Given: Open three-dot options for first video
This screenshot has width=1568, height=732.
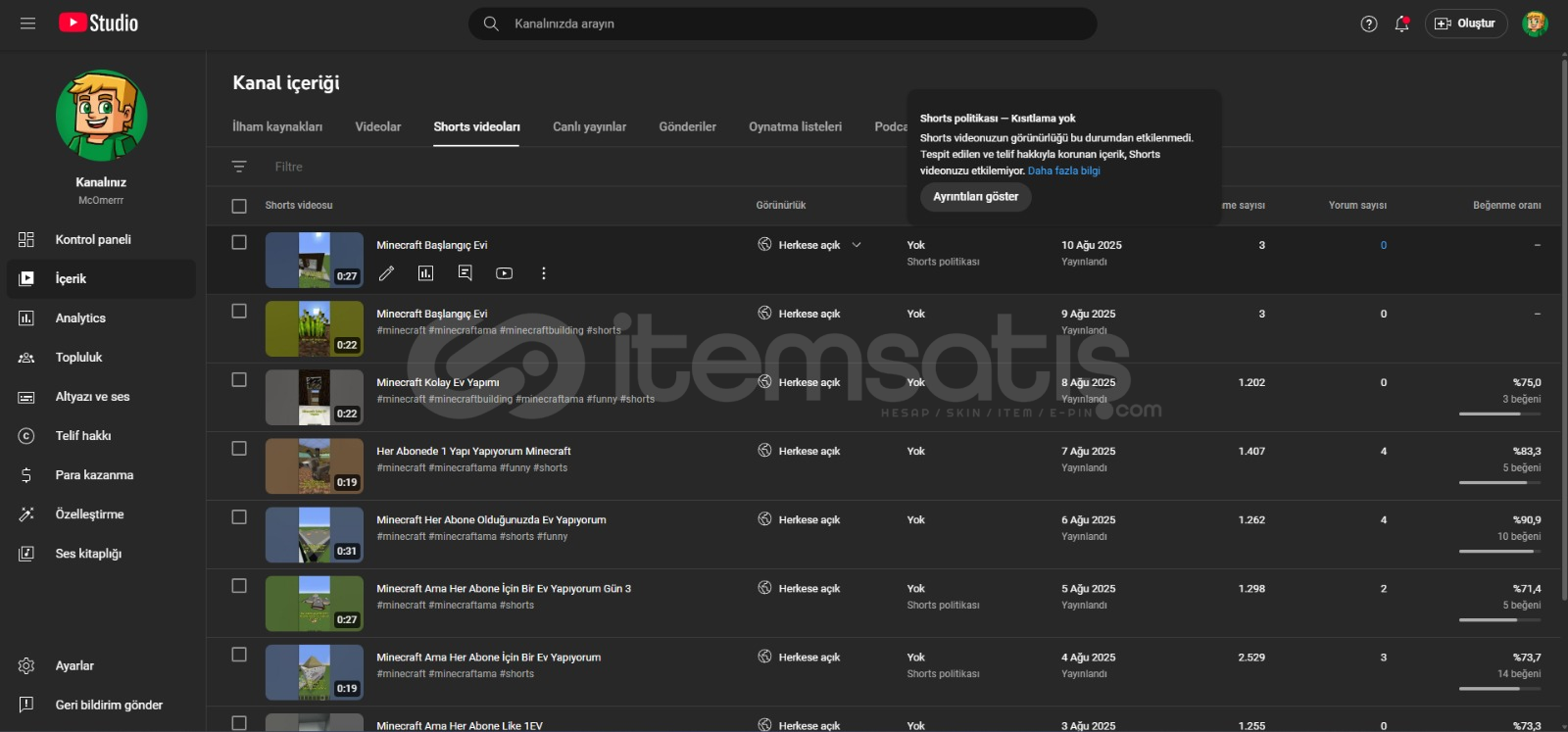Looking at the screenshot, I should point(544,273).
